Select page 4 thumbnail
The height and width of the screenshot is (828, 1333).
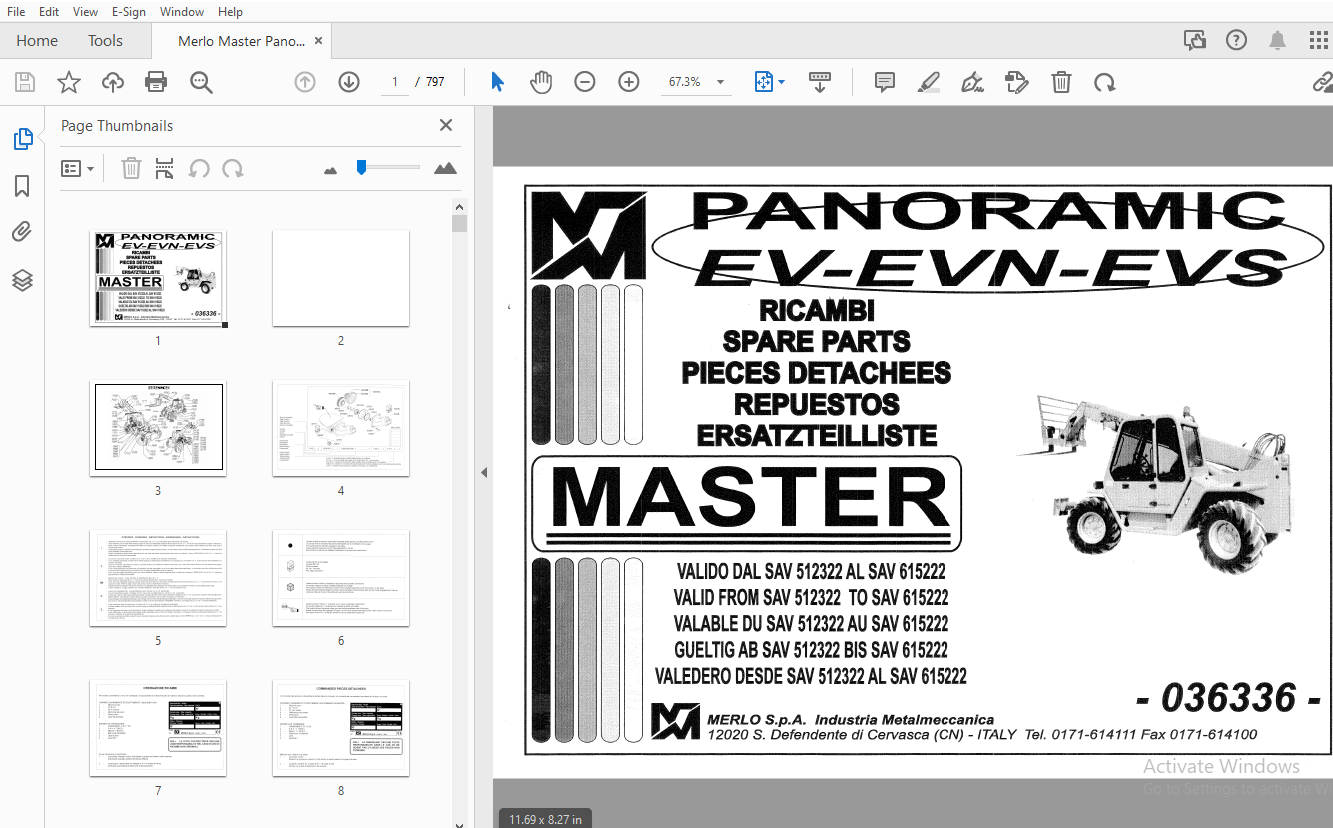pos(341,427)
